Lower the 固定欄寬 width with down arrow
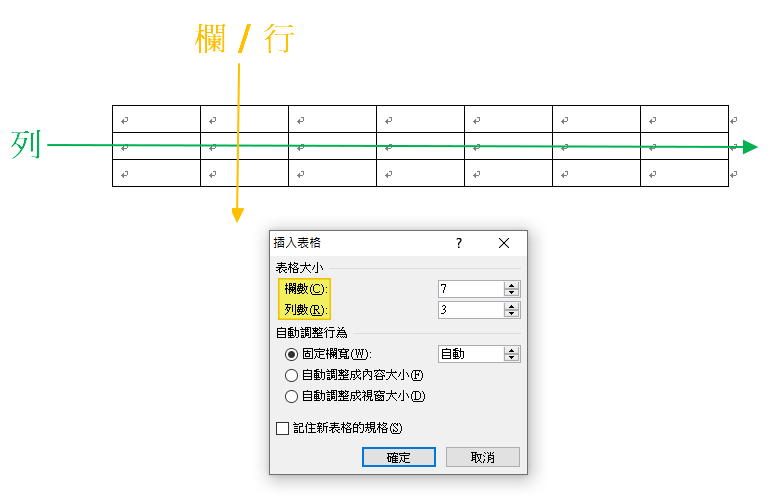 click(511, 357)
